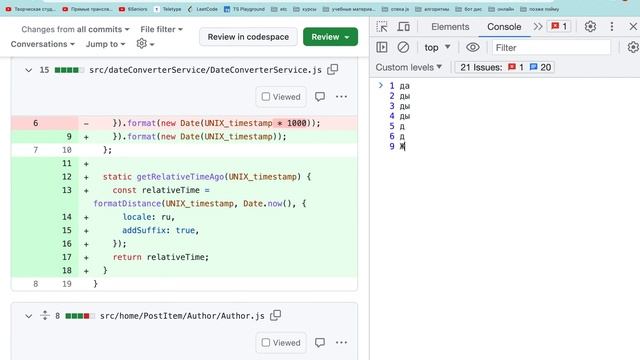Open Conversations dropdown

tap(43, 44)
